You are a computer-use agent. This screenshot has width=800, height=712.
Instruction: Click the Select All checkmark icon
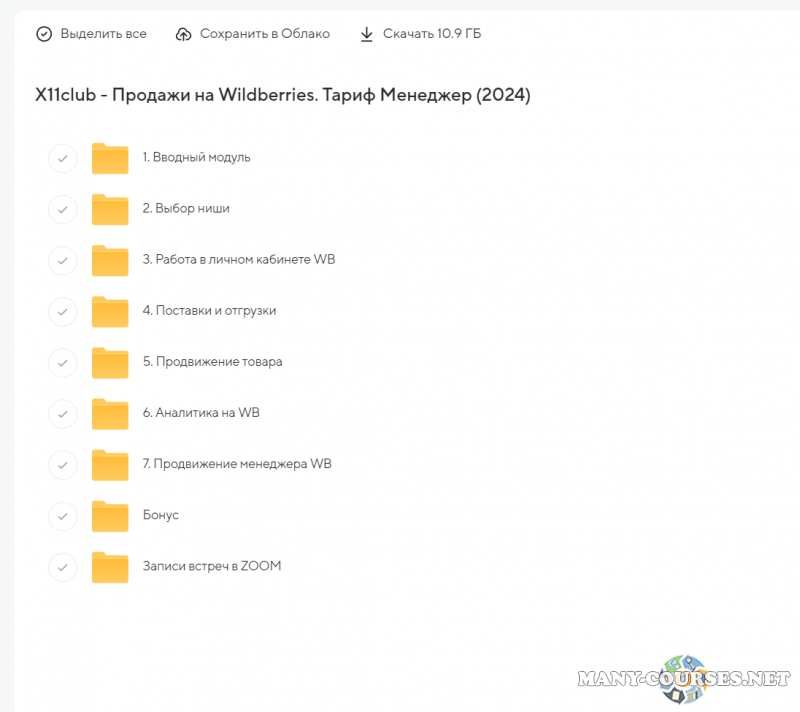coord(44,34)
